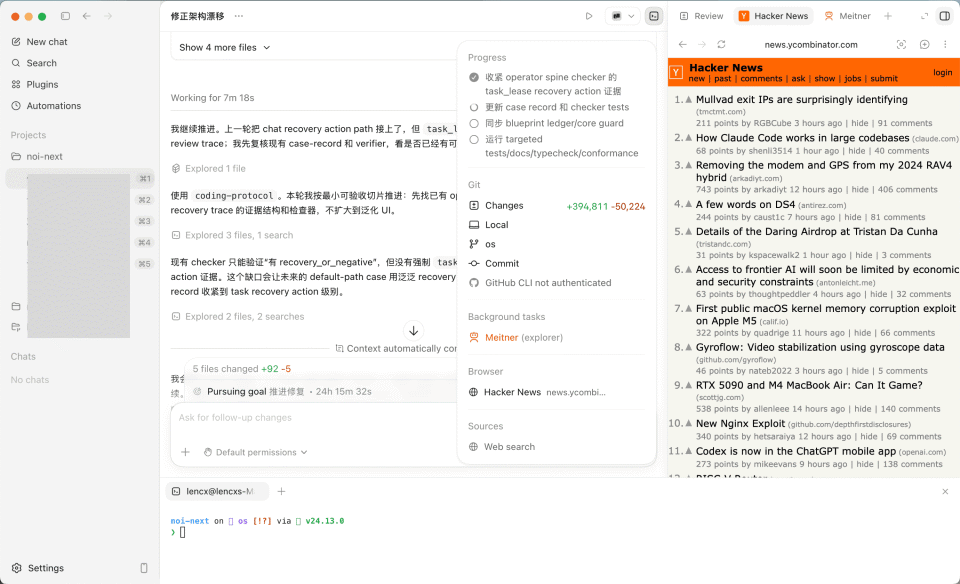Open the Review tab
Image resolution: width=960 pixels, height=584 pixels.
pos(702,16)
